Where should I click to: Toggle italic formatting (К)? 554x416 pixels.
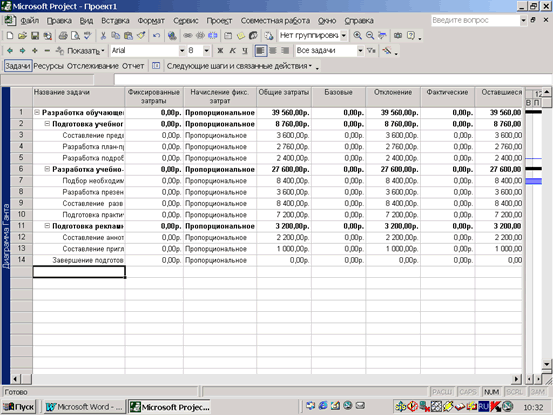tap(232, 51)
